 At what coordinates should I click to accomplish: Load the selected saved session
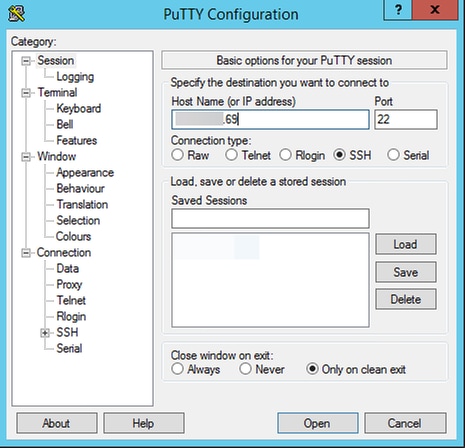coord(406,244)
